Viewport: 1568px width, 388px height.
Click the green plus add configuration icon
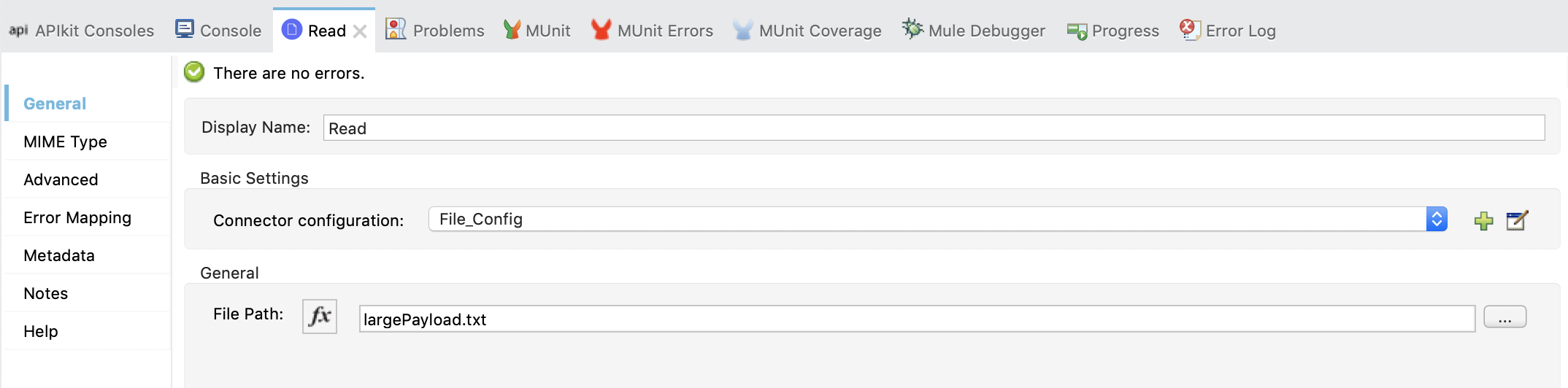coord(1483,220)
